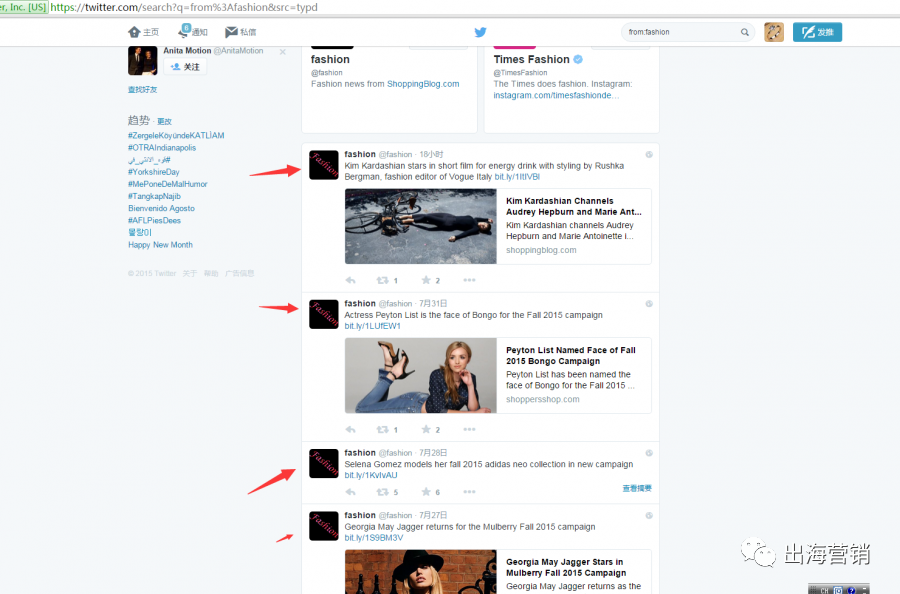Dismiss the Anita Motion follow suggestion

point(282,52)
